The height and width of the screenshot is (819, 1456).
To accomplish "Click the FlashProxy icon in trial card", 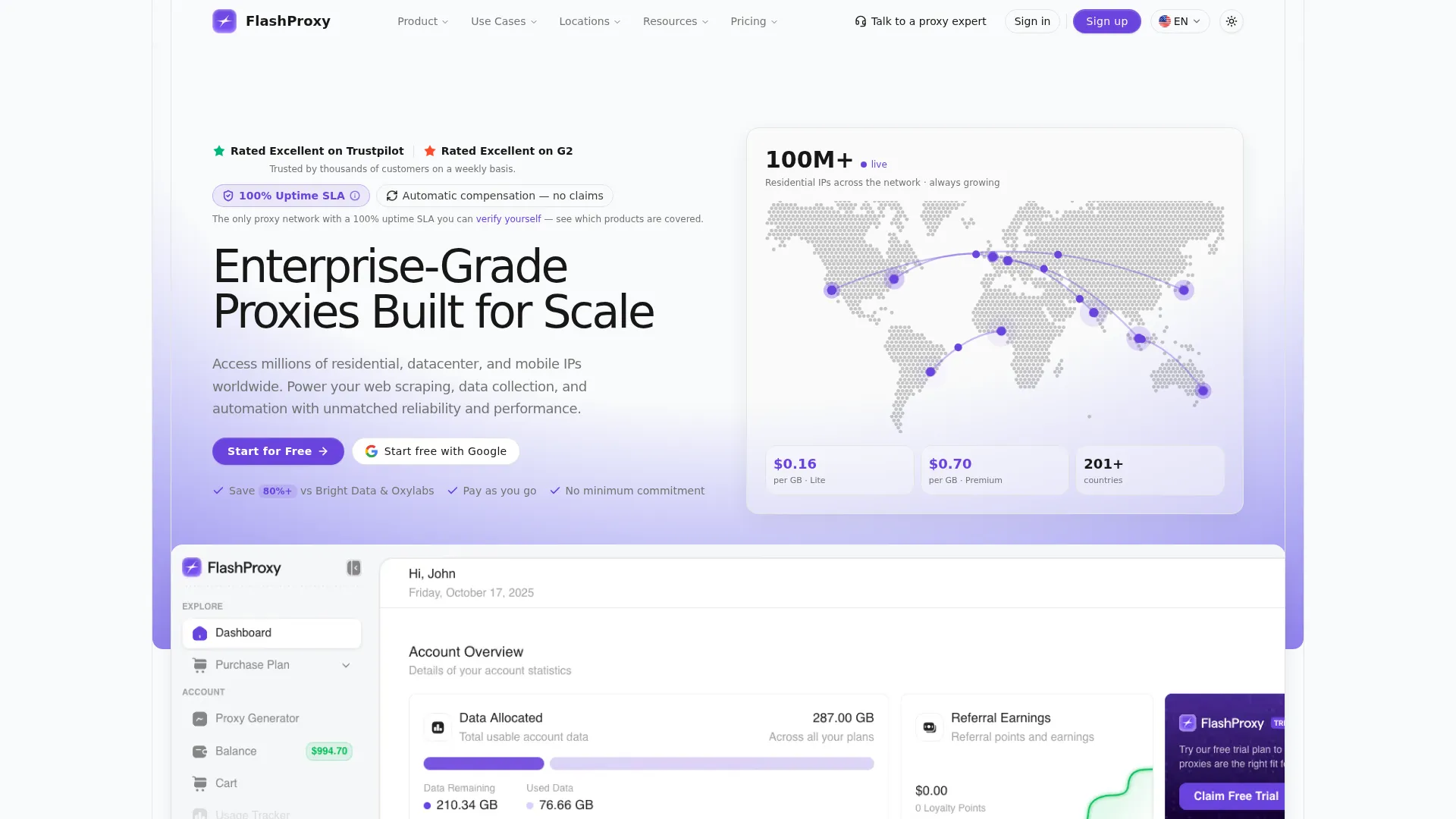I will [x=1188, y=723].
